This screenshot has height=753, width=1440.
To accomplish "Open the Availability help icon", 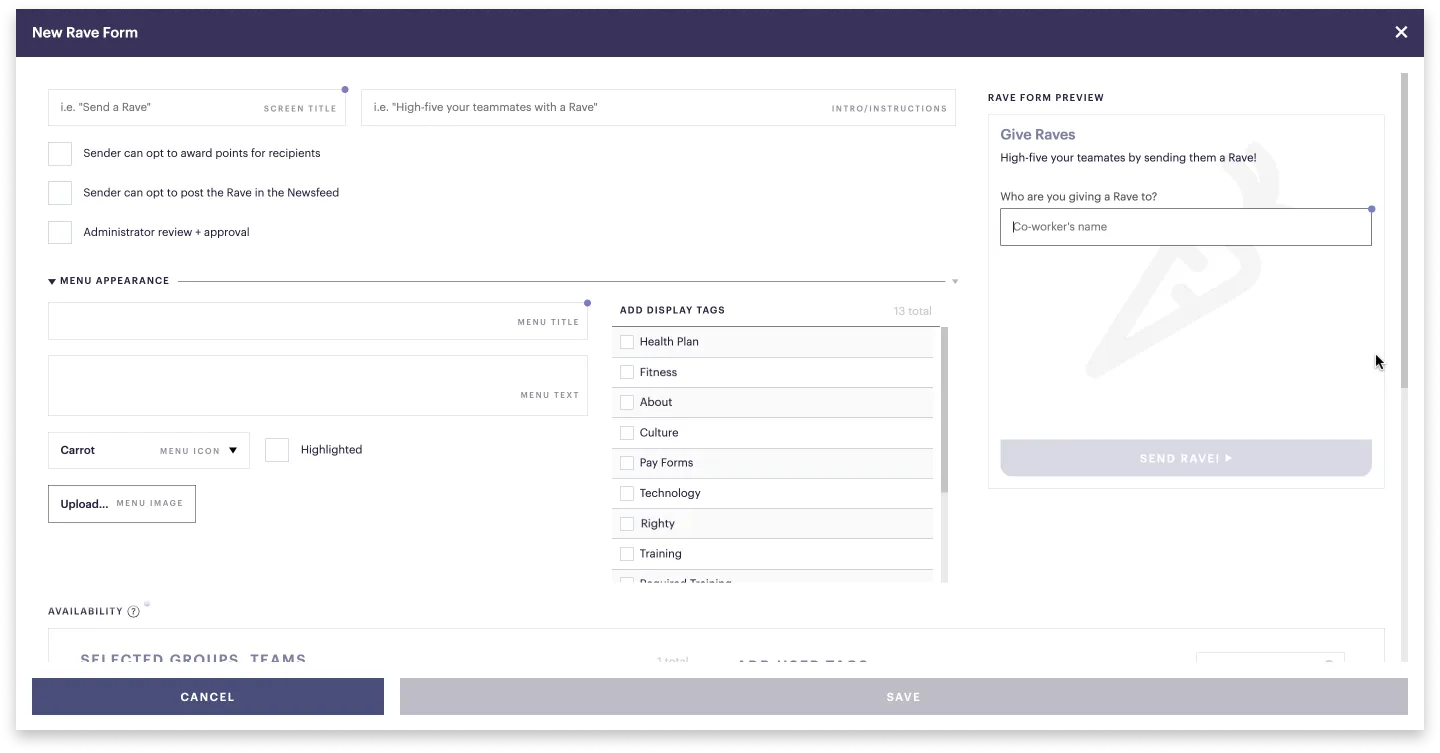I will (x=134, y=612).
